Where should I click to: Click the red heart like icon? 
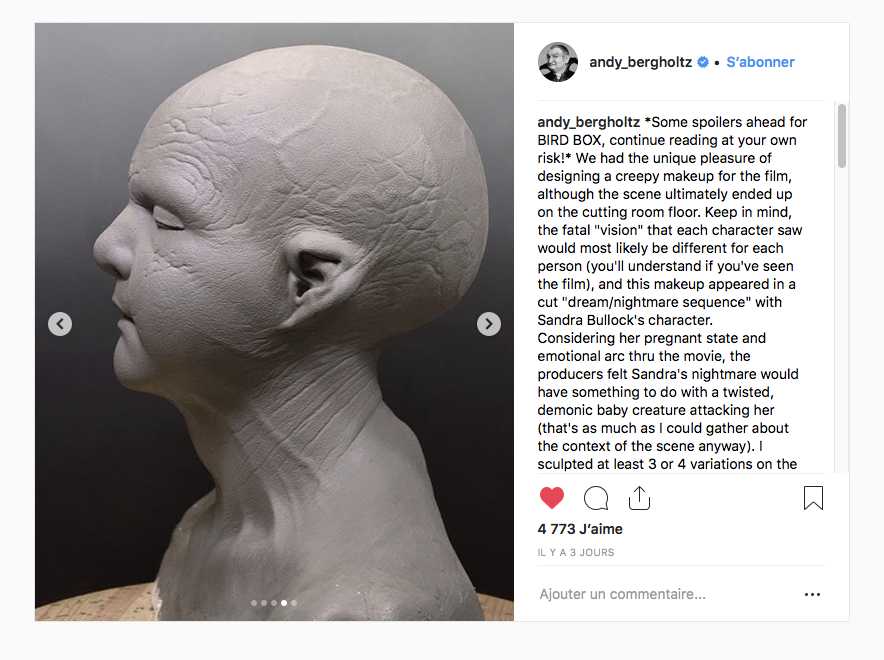click(x=551, y=498)
